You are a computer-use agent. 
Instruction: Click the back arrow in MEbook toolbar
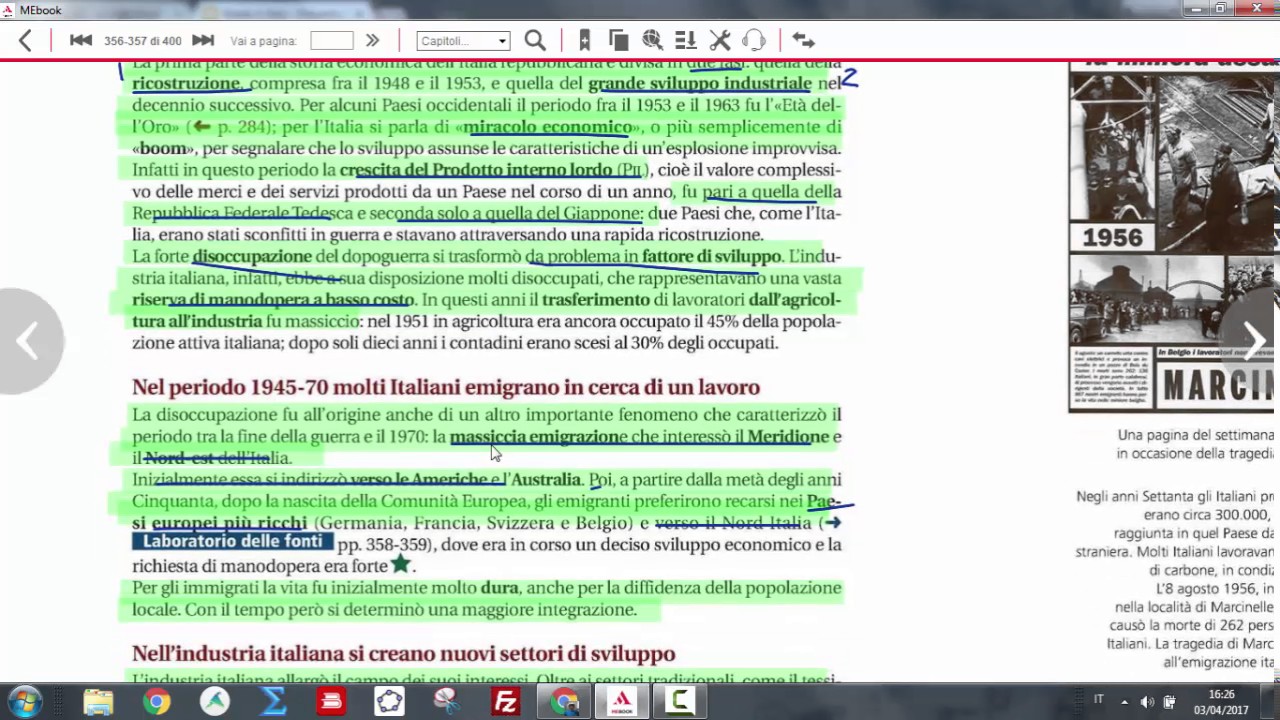(x=25, y=40)
